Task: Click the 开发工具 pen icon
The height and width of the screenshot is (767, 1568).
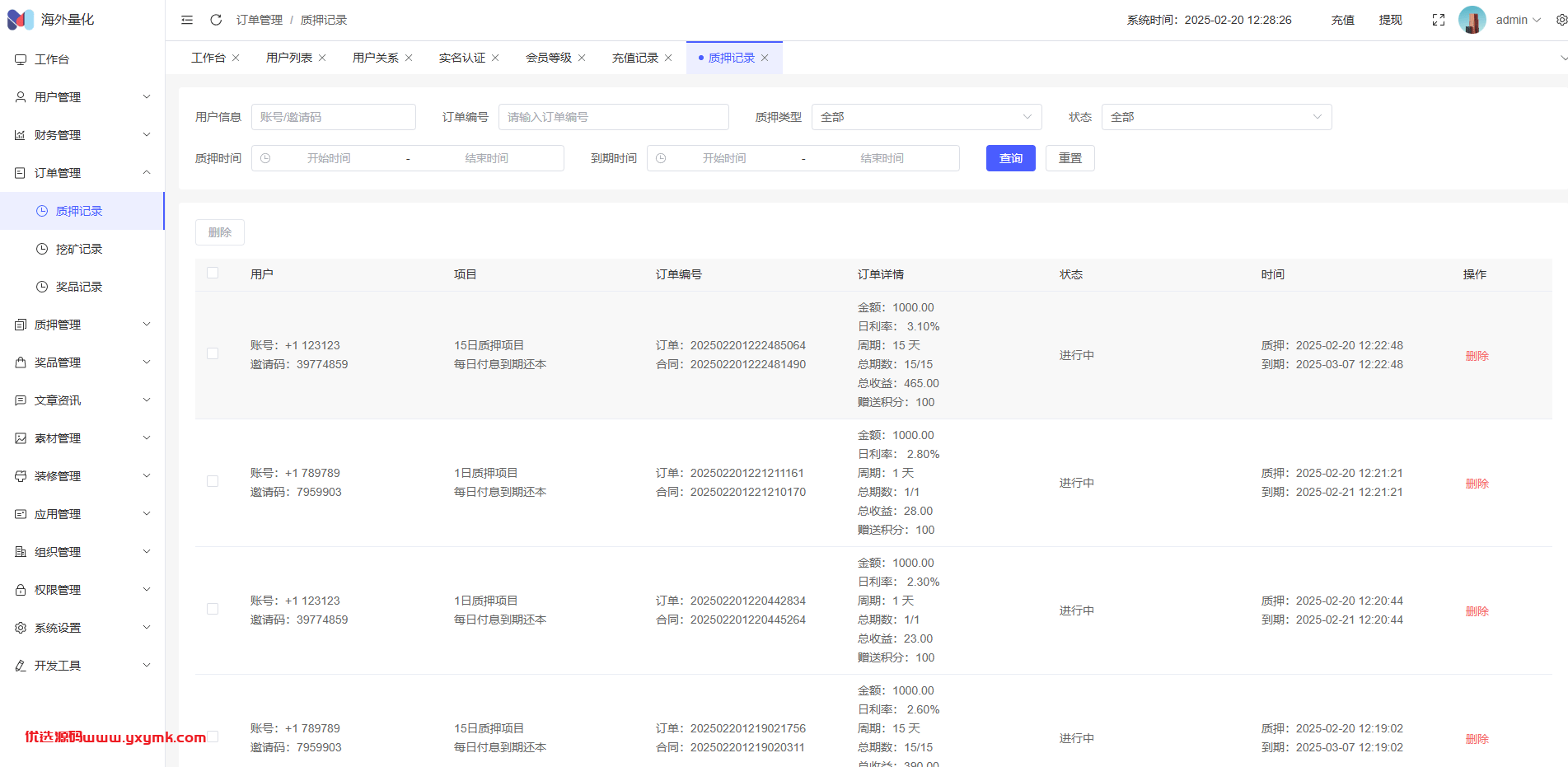Action: (21, 666)
